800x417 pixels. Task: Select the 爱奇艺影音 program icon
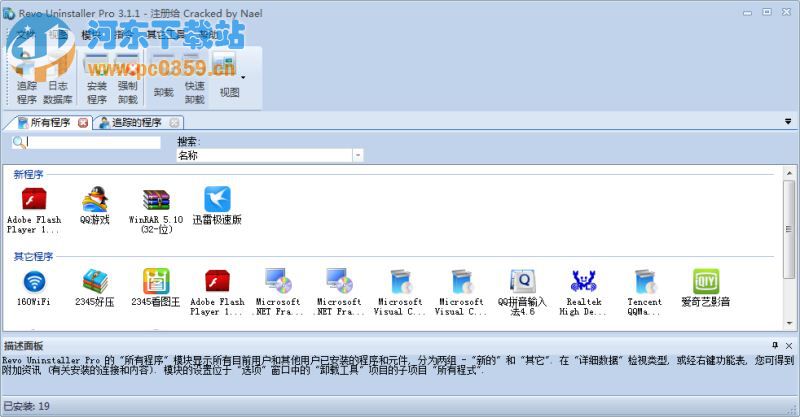706,287
